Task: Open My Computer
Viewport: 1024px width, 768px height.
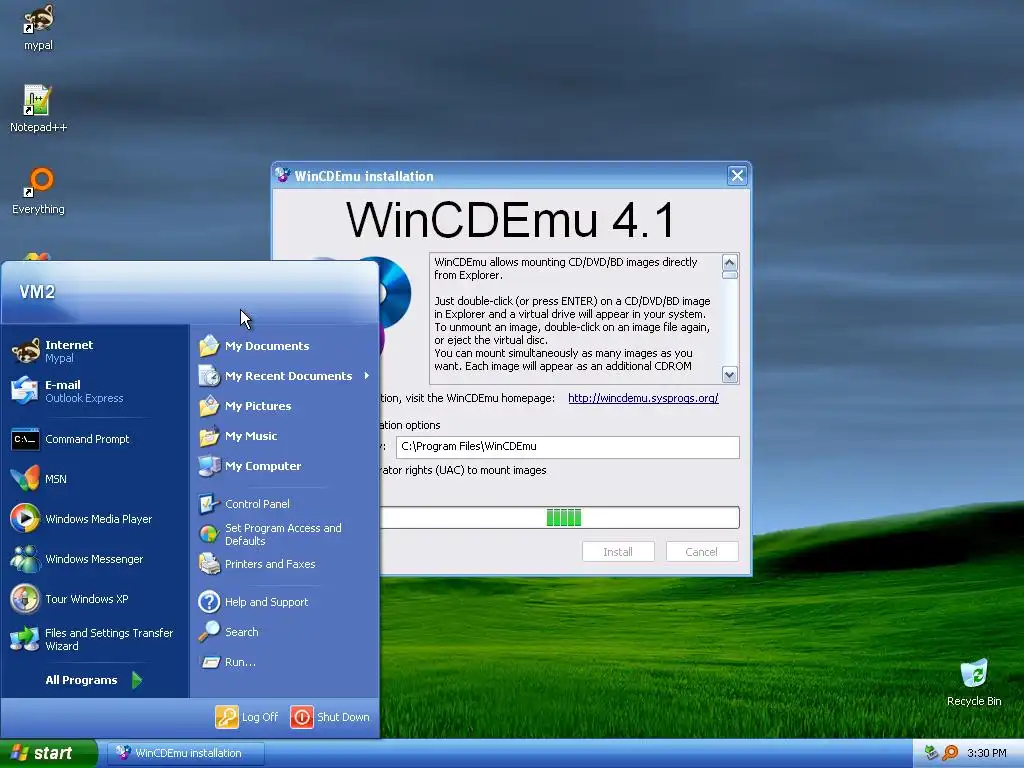Action: (x=285, y=466)
